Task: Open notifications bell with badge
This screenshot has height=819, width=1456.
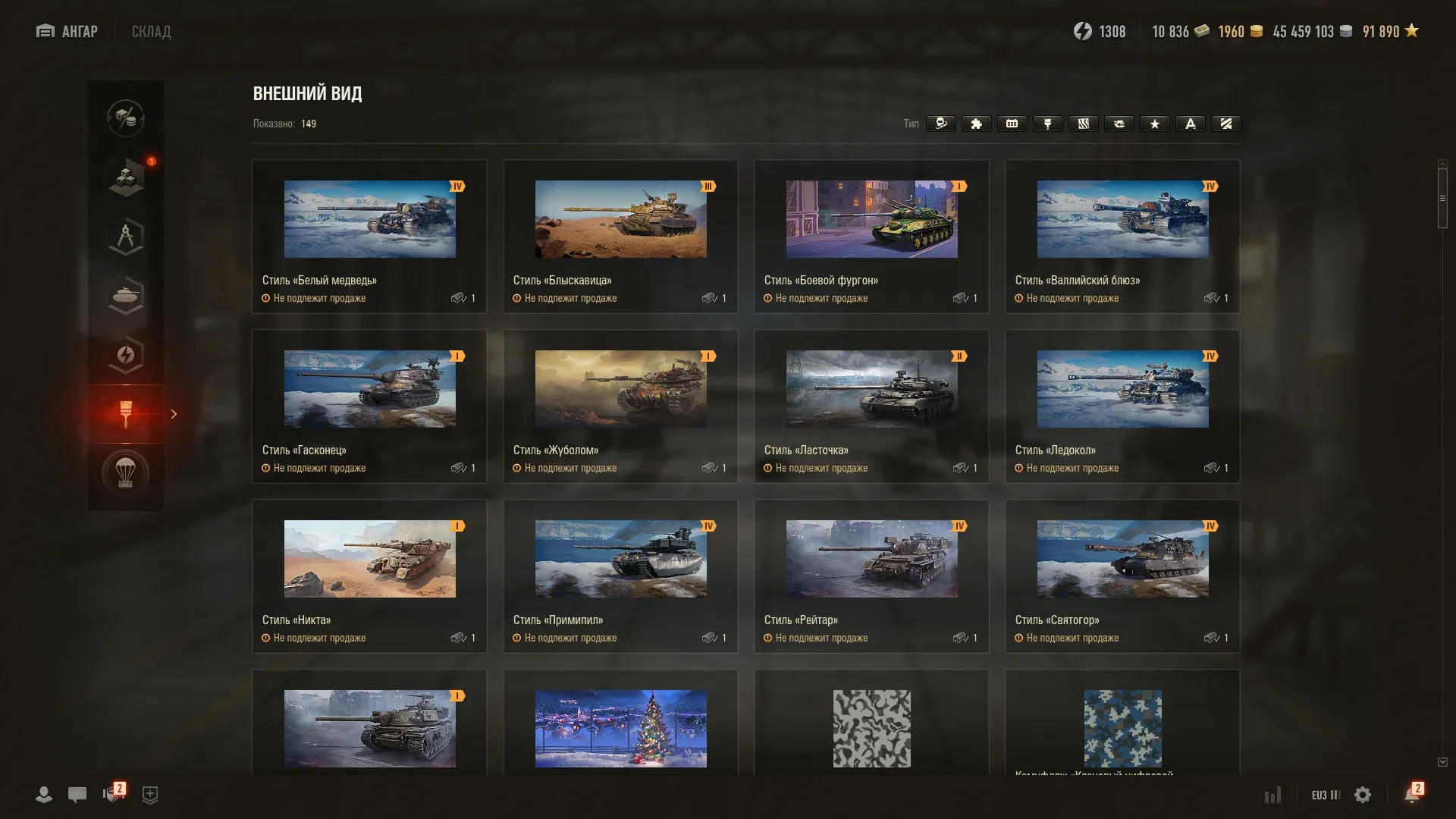Action: pos(1412,793)
